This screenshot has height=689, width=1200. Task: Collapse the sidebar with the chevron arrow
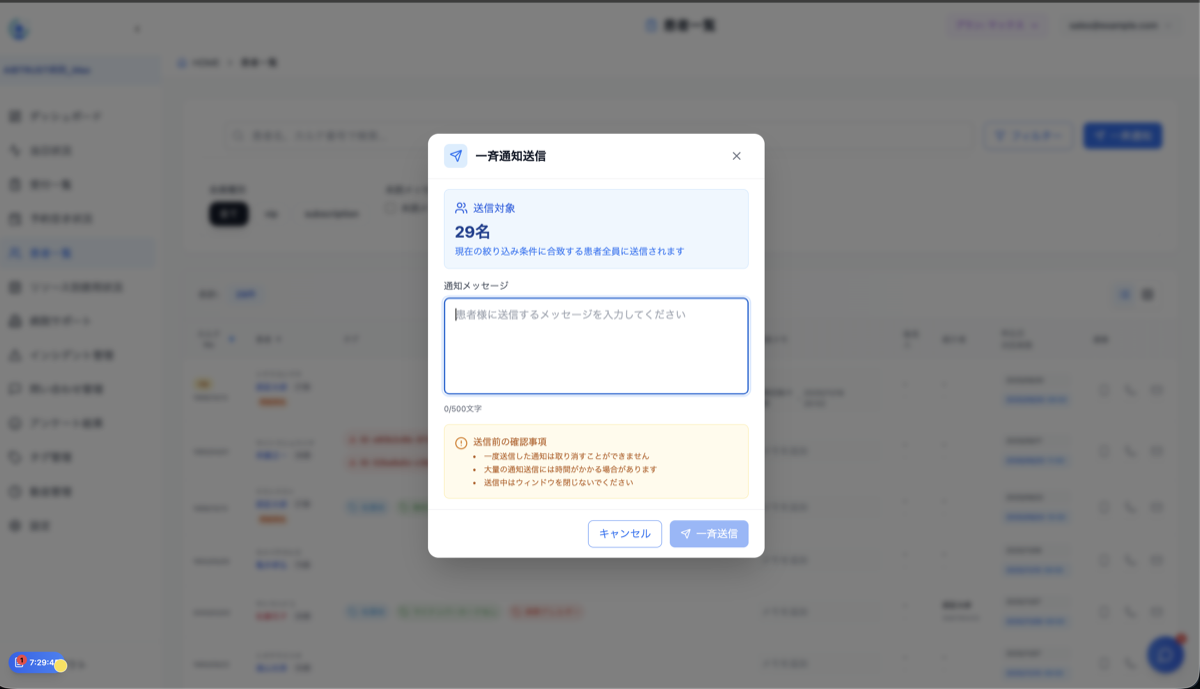[x=138, y=28]
